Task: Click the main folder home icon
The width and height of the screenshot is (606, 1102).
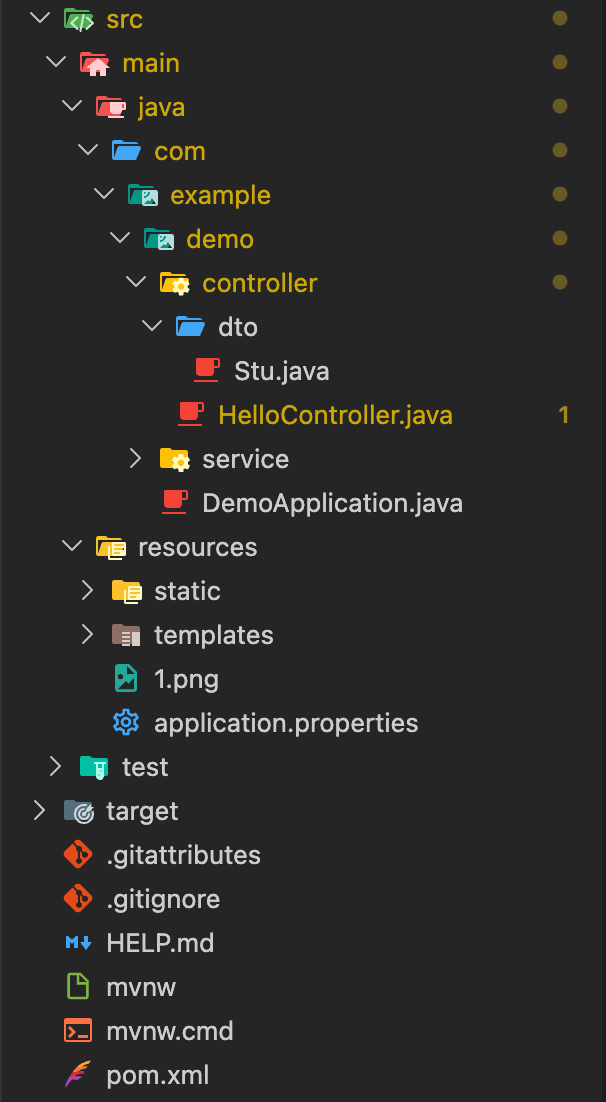Action: (94, 63)
